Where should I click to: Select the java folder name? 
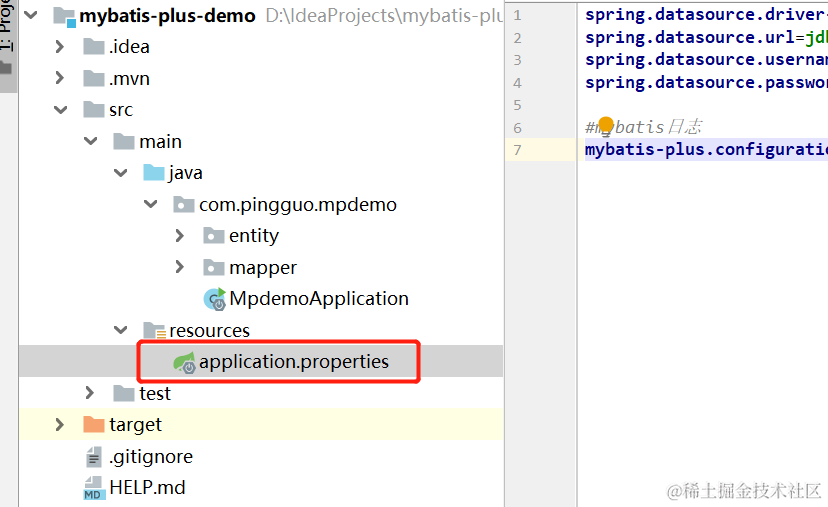click(185, 173)
